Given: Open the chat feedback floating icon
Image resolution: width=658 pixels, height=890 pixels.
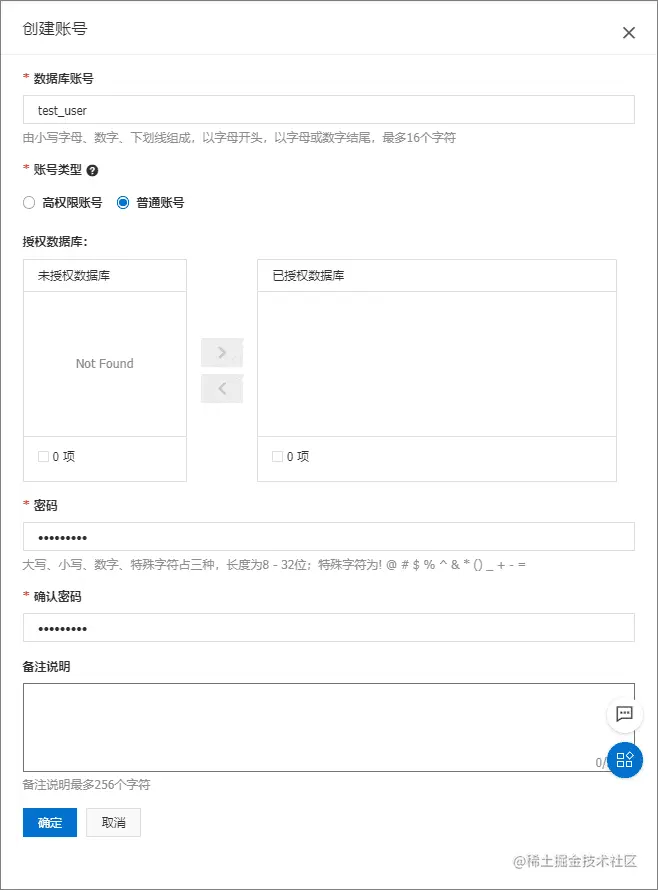Looking at the screenshot, I should (625, 713).
